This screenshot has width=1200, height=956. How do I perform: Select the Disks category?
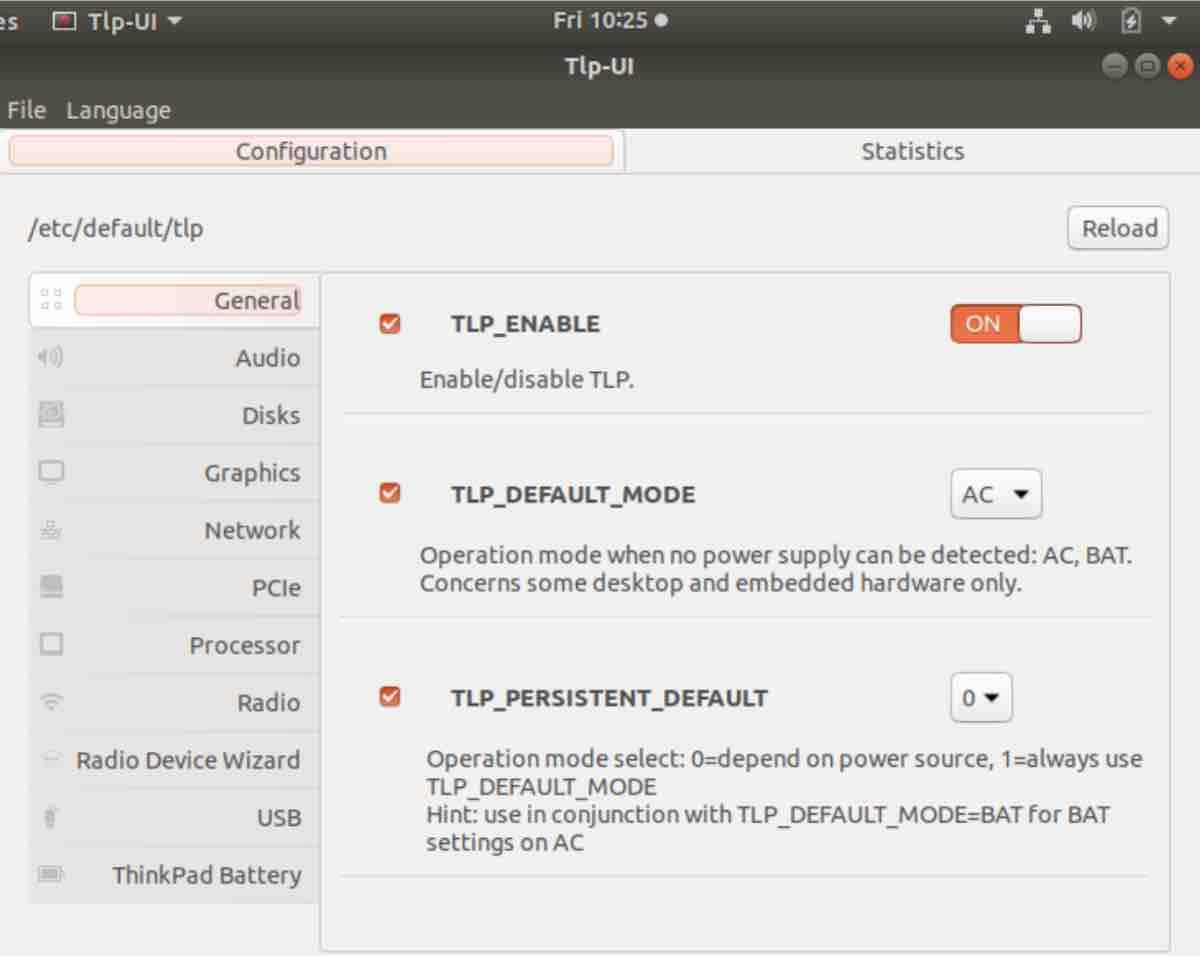175,415
